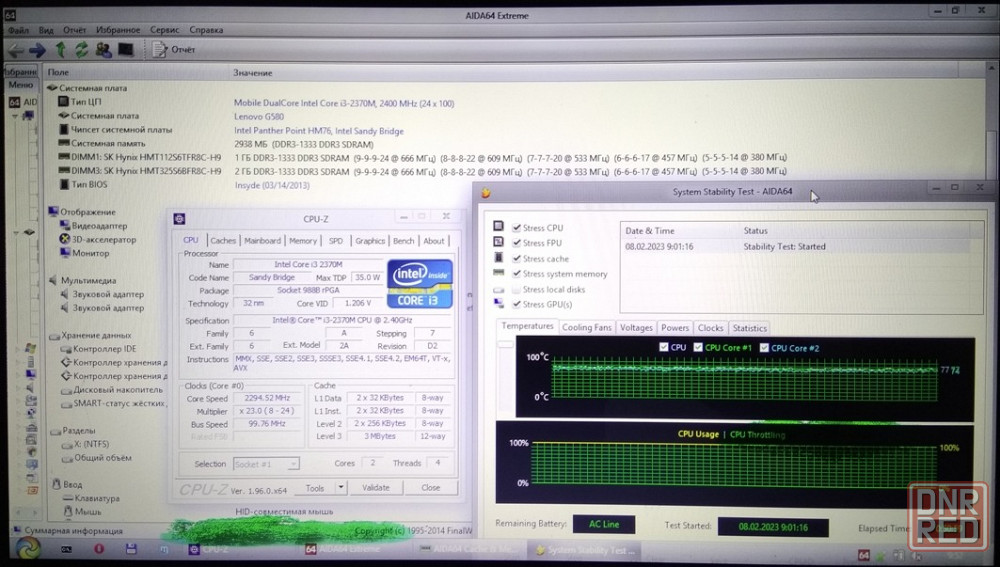The height and width of the screenshot is (567, 1000).
Task: Open the Сервис menu
Action: (165, 30)
